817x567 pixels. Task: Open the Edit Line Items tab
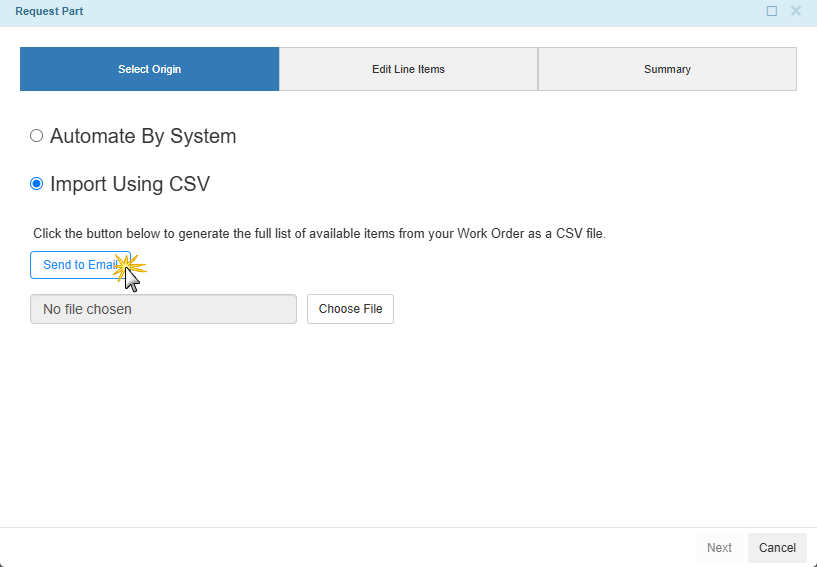click(x=408, y=69)
